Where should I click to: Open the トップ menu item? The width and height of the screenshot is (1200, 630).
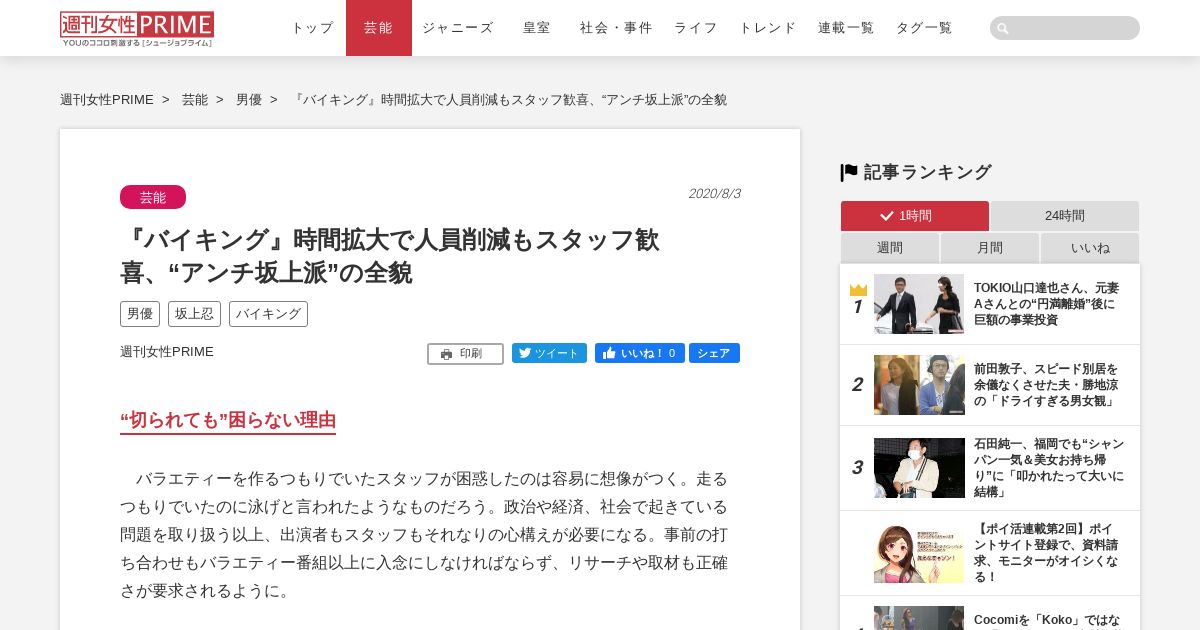(x=312, y=28)
